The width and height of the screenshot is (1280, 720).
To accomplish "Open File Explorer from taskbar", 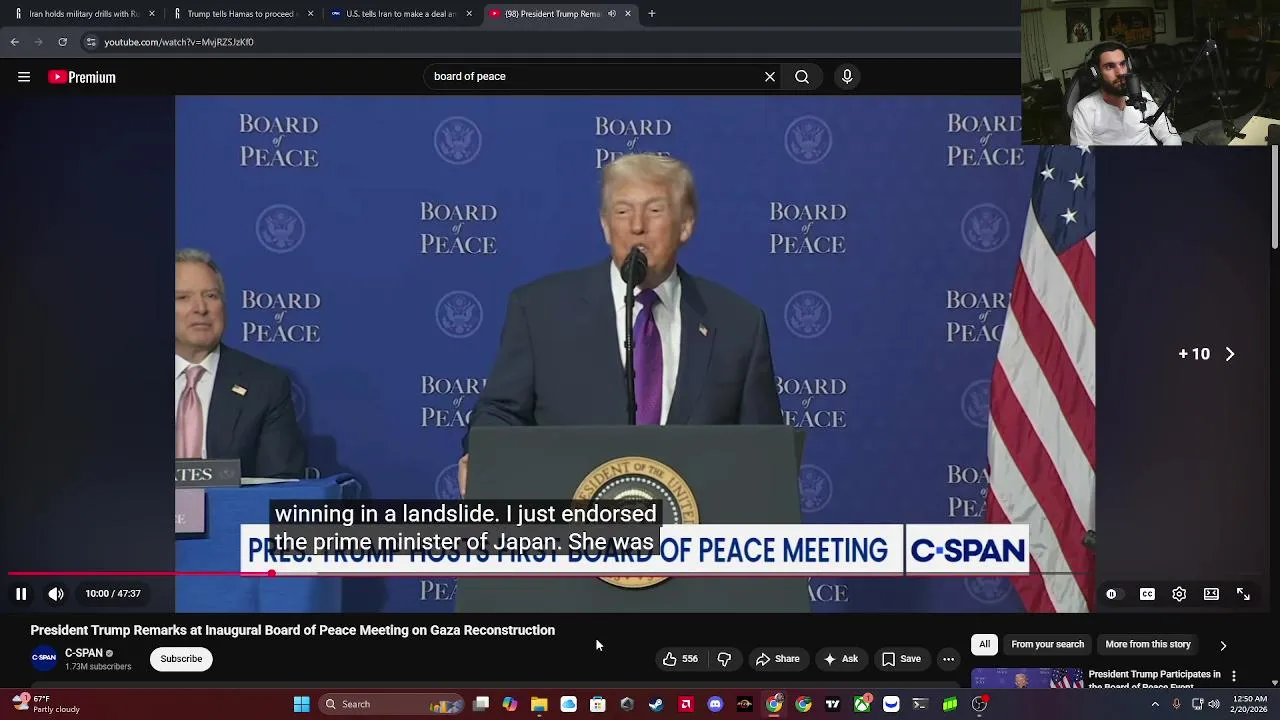I will [539, 704].
